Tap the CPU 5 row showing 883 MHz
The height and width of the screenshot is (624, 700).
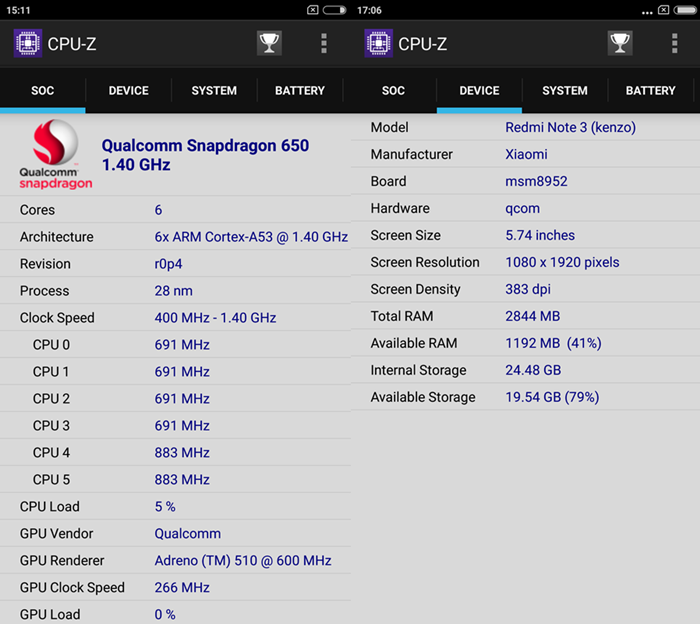pos(175,479)
